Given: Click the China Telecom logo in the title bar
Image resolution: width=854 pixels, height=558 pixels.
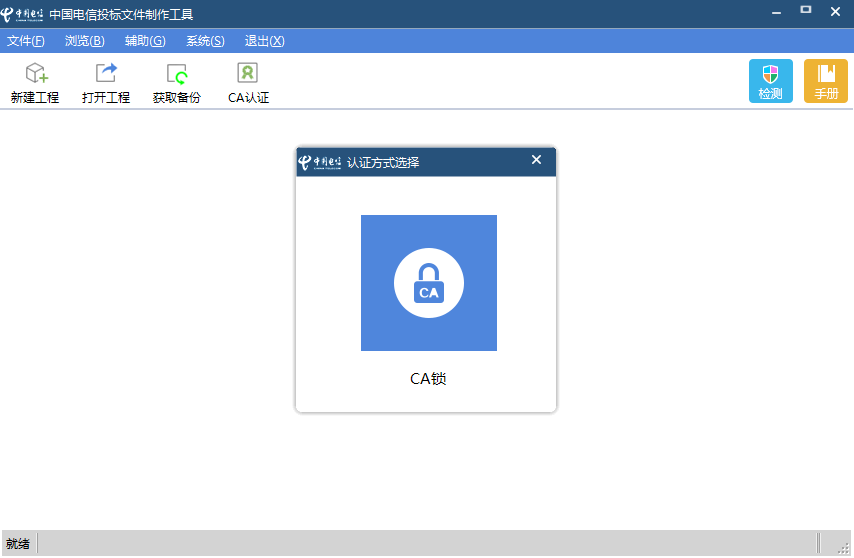Looking at the screenshot, I should click(x=22, y=15).
